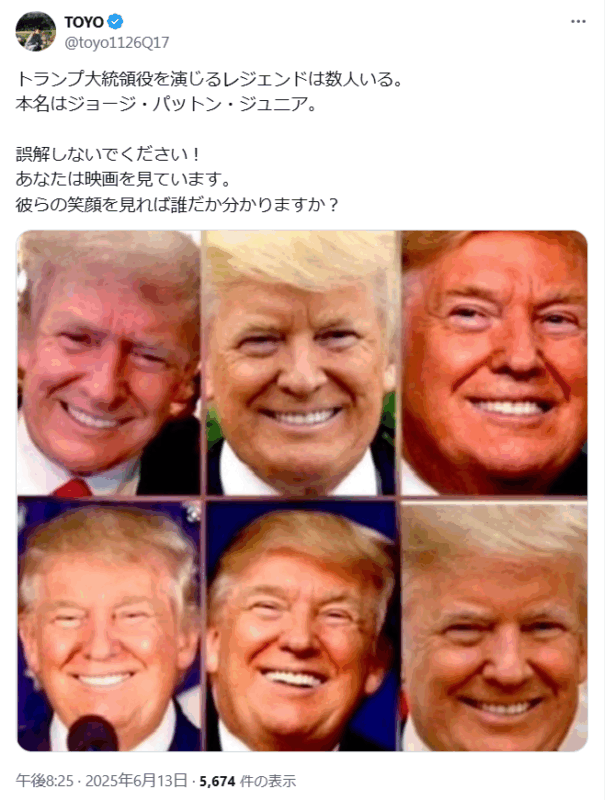Click the 2025年6月13日 post date
The height and width of the screenshot is (800, 614).
pos(136,781)
